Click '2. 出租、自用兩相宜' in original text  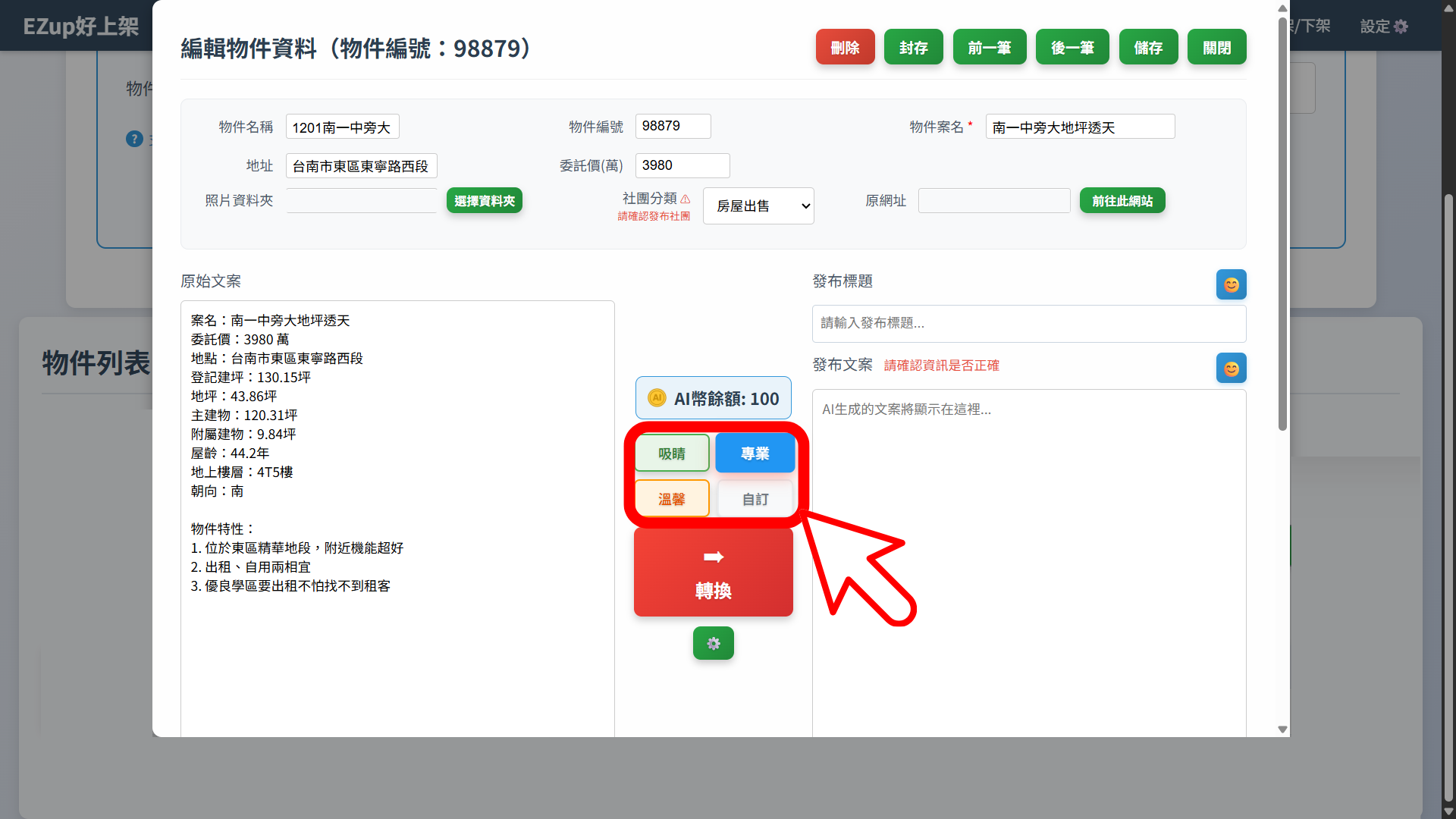(x=250, y=567)
